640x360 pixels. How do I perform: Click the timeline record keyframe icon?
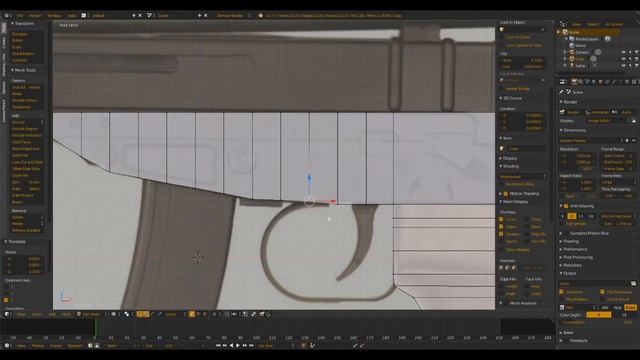pyautogui.click(x=303, y=346)
